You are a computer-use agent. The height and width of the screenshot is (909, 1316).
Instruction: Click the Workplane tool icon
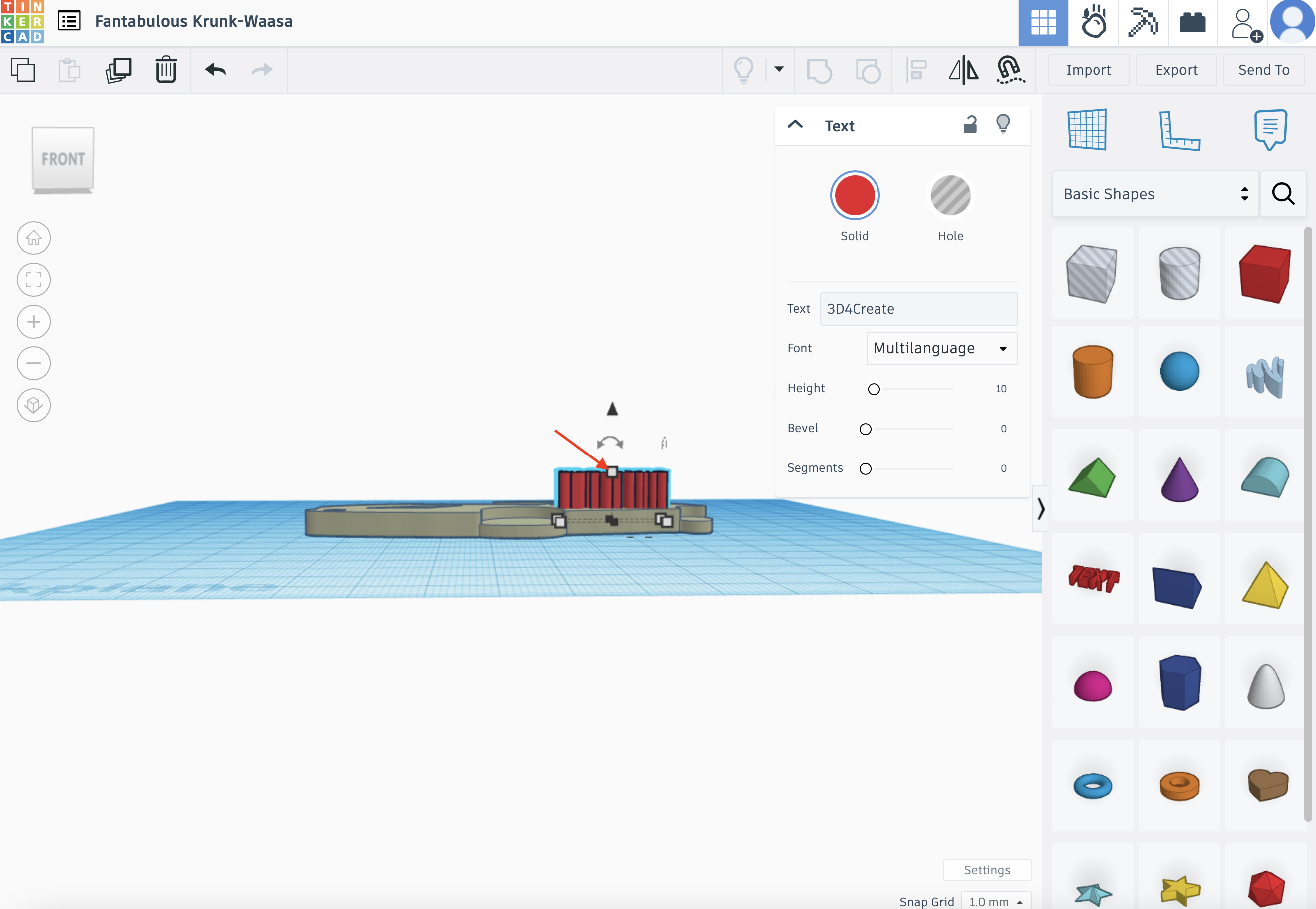pos(1087,129)
